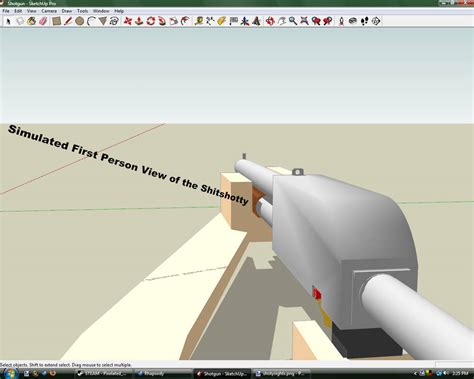The width and height of the screenshot is (474, 379).
Task: Open the Window menu
Action: click(x=101, y=11)
